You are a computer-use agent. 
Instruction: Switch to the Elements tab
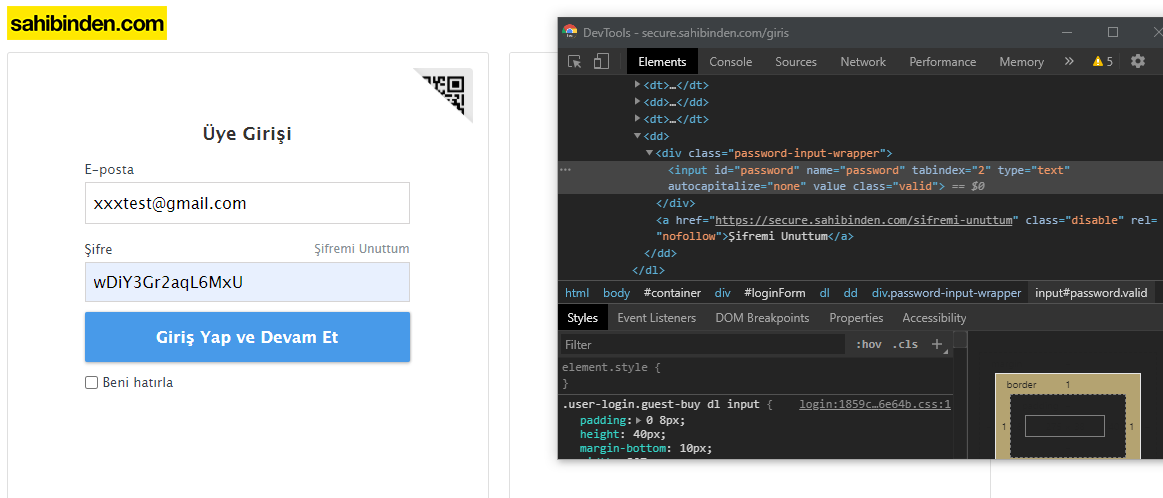[662, 62]
